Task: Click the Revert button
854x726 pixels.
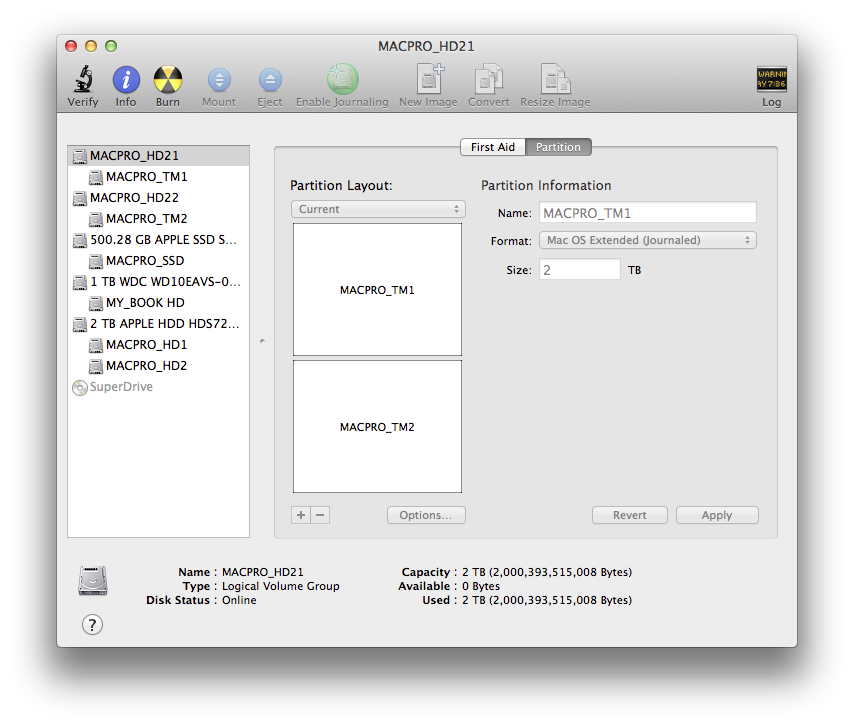Action: click(x=630, y=515)
